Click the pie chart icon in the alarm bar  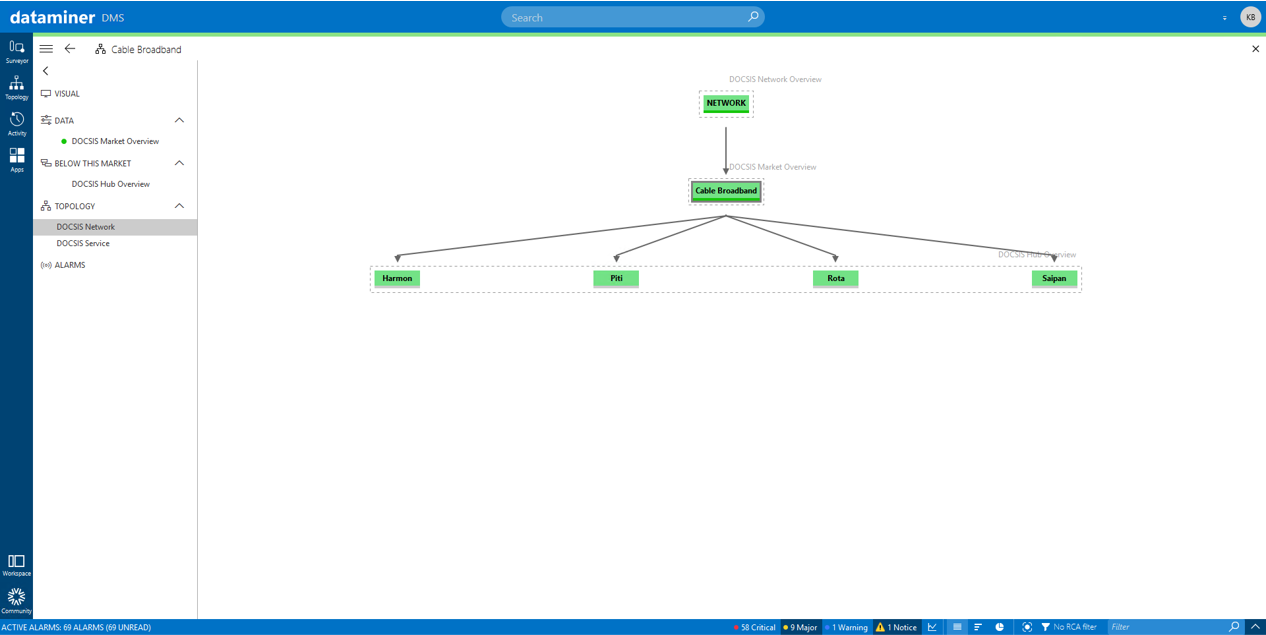pyautogui.click(x=999, y=627)
